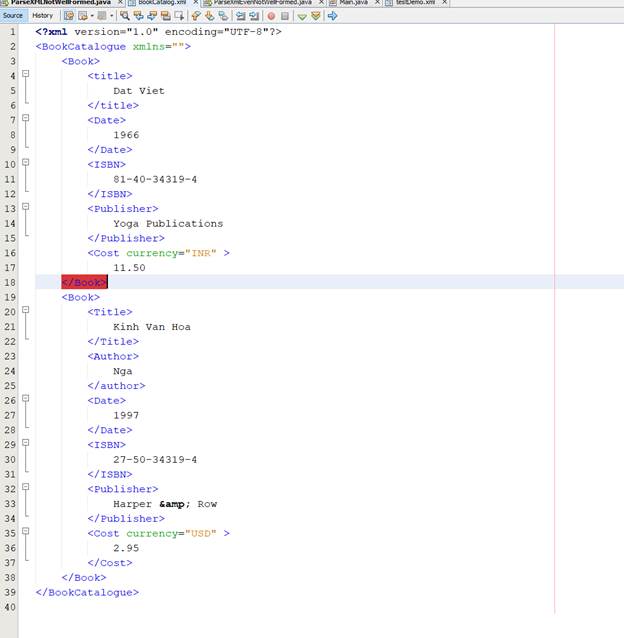The image size is (624, 638).
Task: Click the highlighted </Book> error tag
Action: tap(84, 282)
